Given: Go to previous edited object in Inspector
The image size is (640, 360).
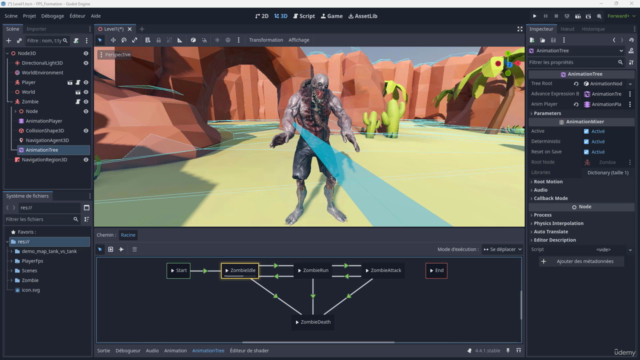Looking at the screenshot, I should click(x=613, y=40).
